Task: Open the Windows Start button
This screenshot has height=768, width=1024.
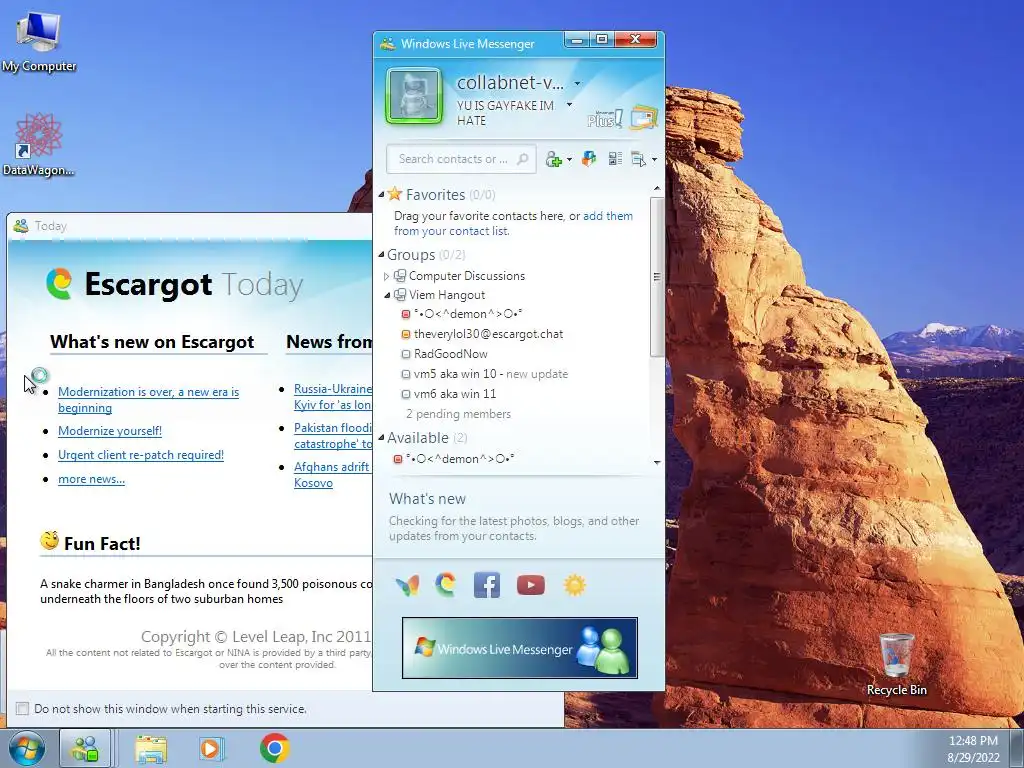Action: pos(27,748)
